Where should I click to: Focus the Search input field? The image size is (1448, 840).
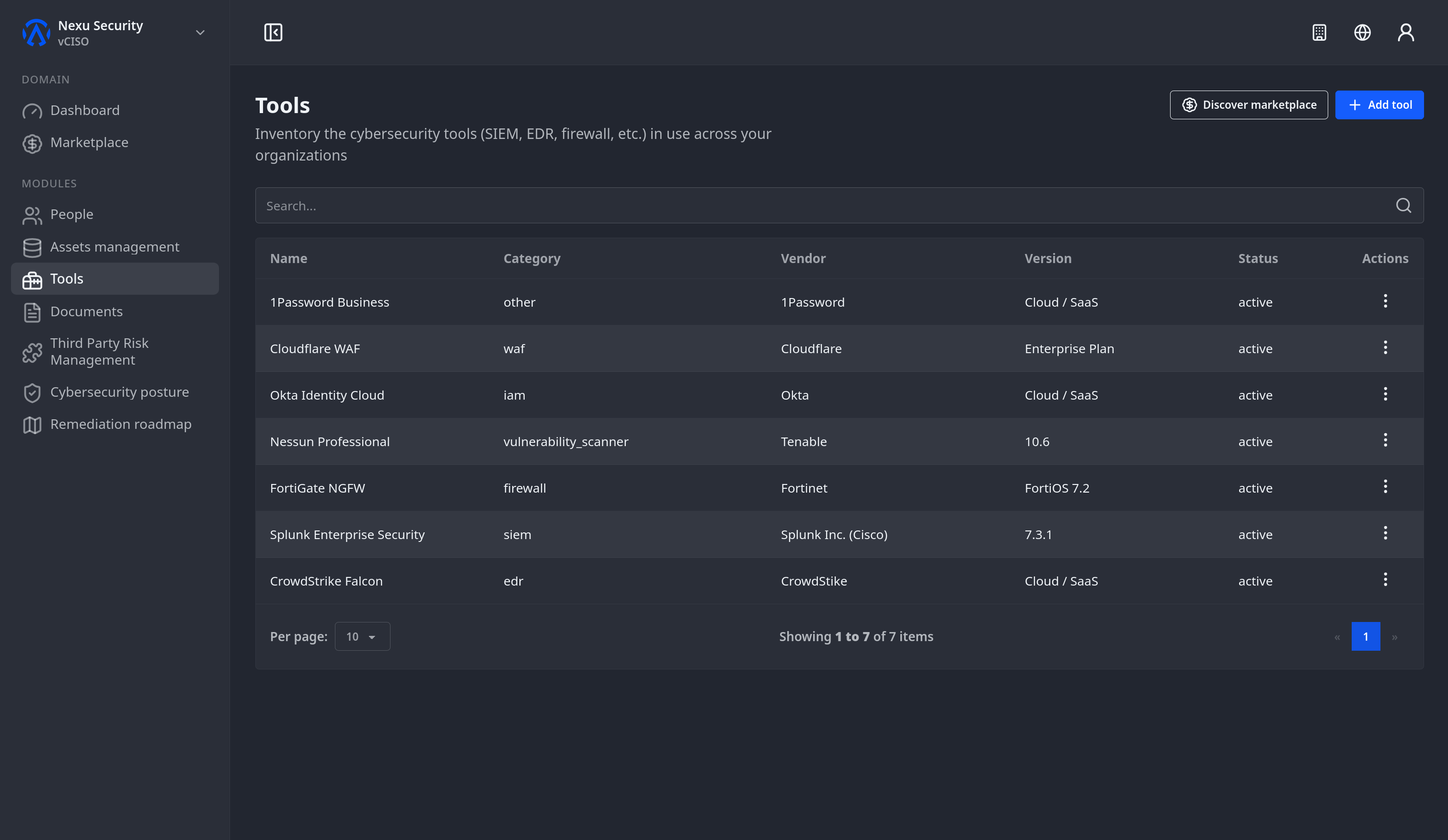point(839,206)
